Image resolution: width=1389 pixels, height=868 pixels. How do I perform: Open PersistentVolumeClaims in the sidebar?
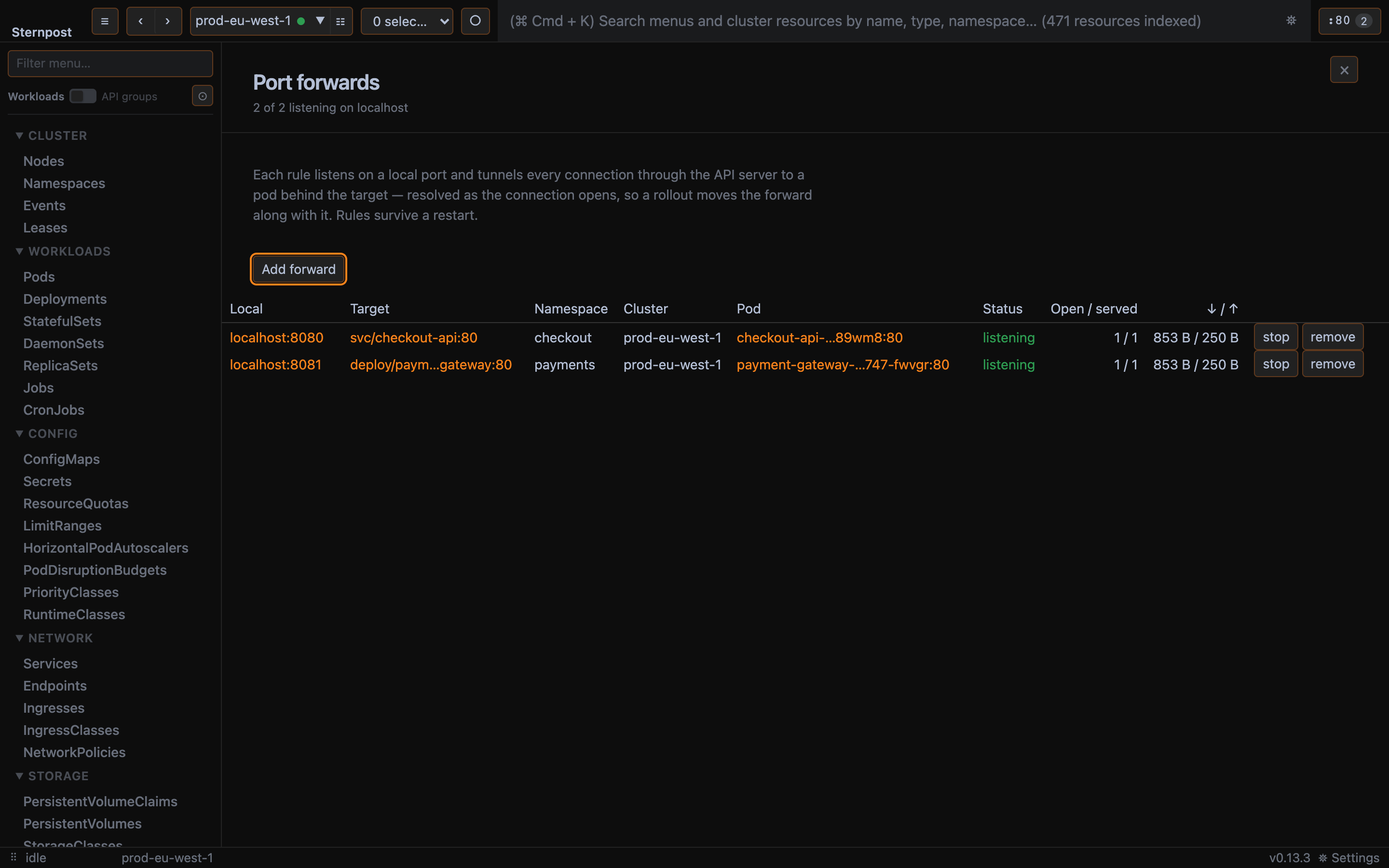coord(100,801)
